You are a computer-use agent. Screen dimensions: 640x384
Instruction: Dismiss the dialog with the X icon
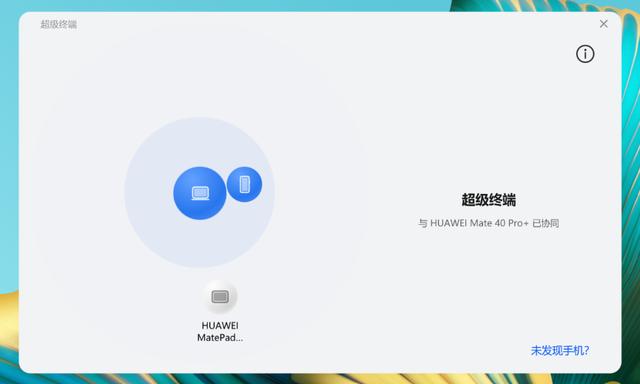(x=604, y=24)
